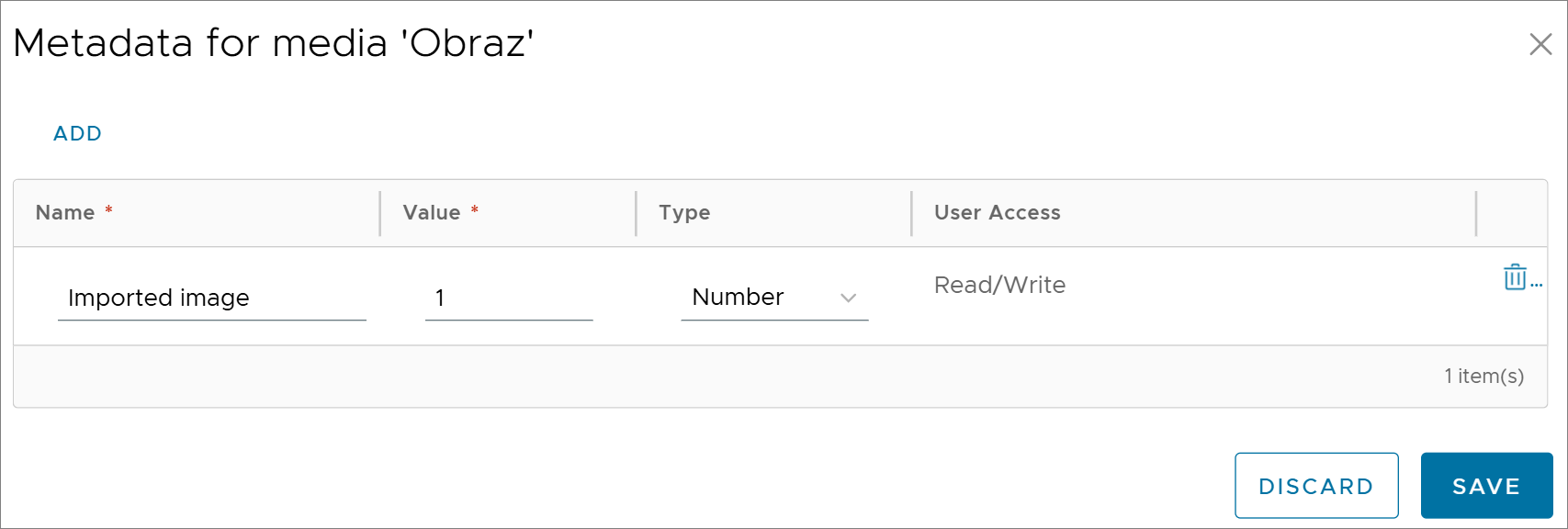This screenshot has height=529, width=1568.
Task: Close the Metadata for media dialog
Action: pos(1540,44)
